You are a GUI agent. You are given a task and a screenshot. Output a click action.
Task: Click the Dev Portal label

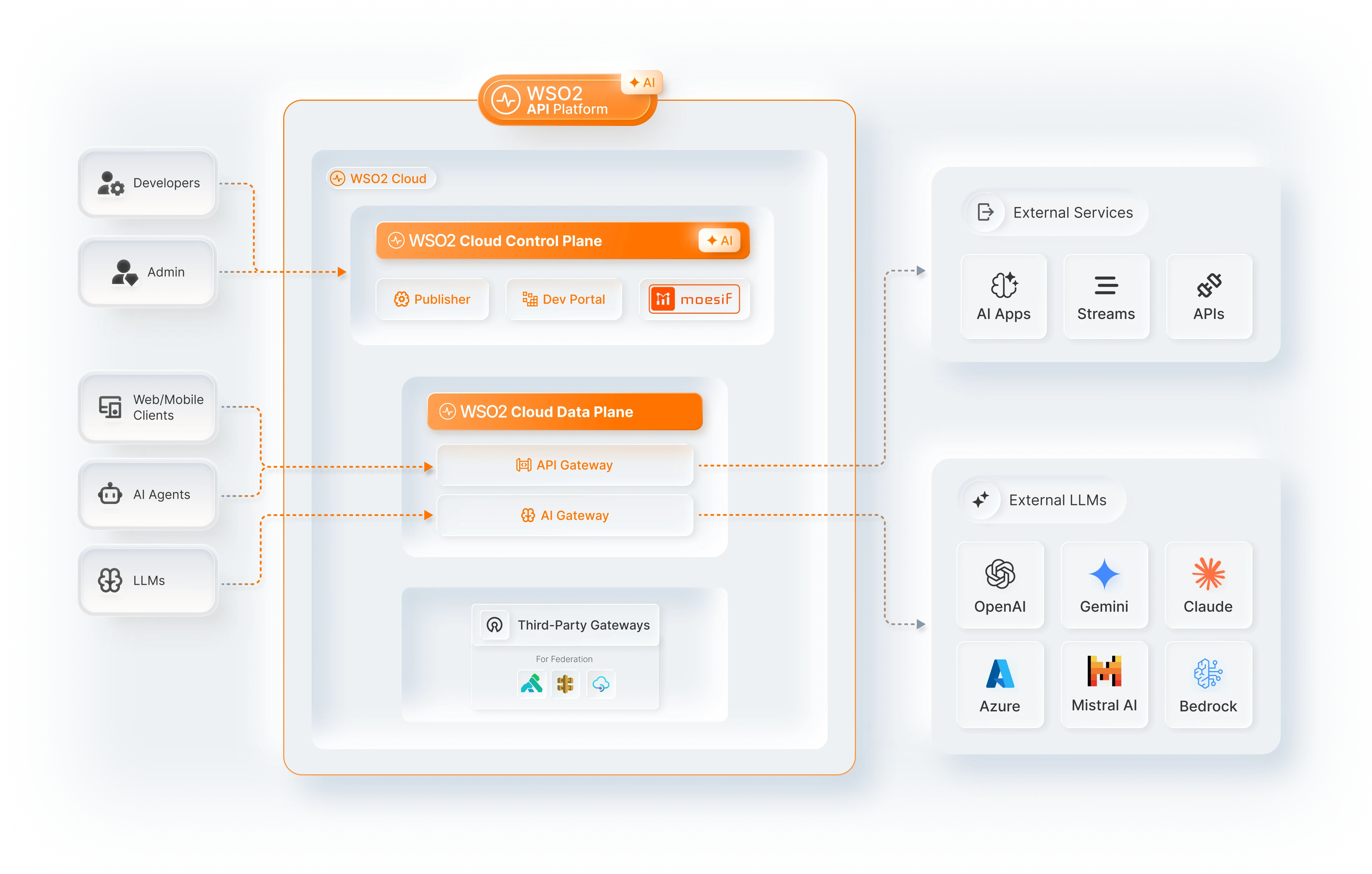(x=574, y=299)
